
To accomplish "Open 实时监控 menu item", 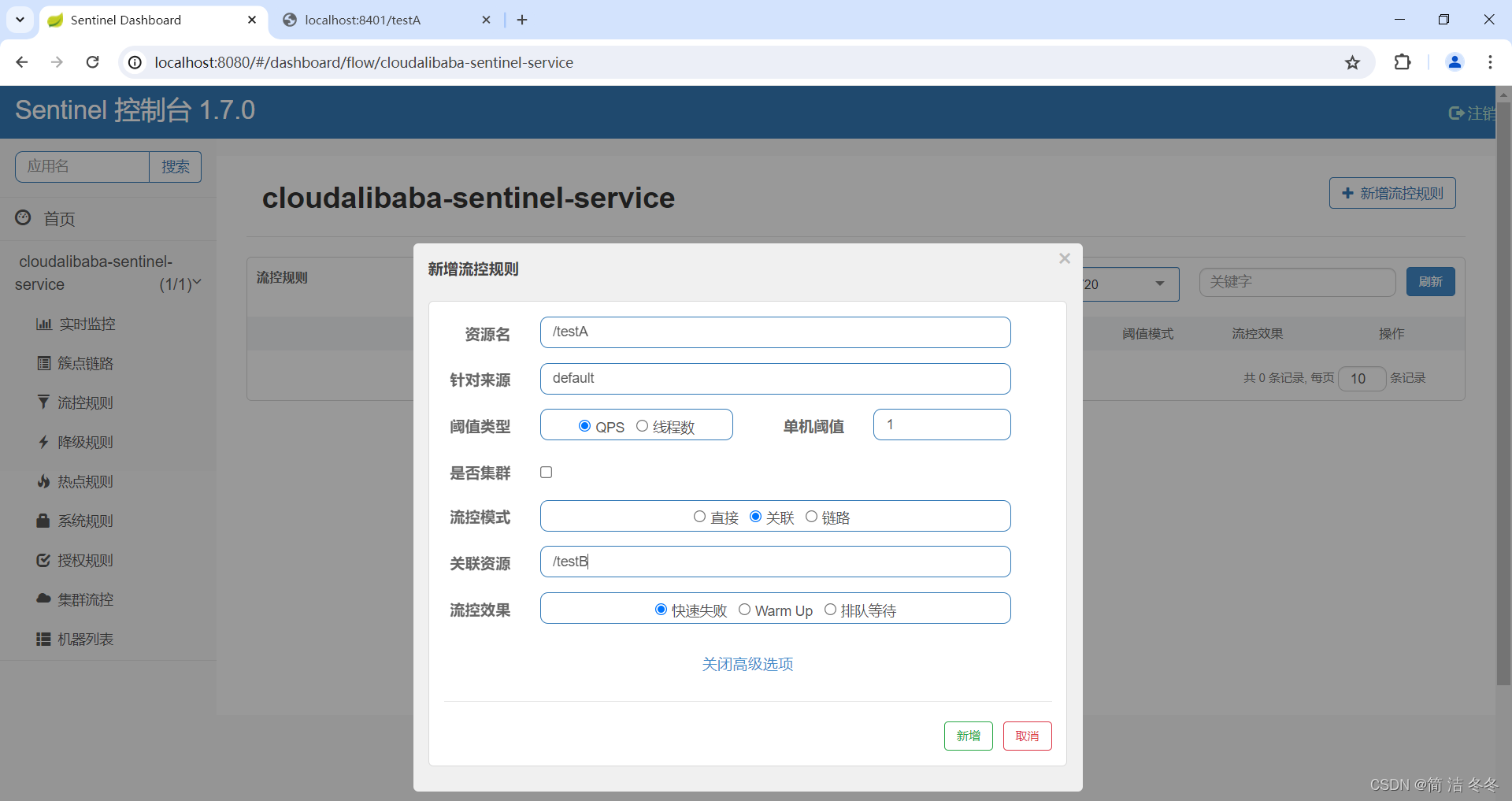I will click(87, 324).
